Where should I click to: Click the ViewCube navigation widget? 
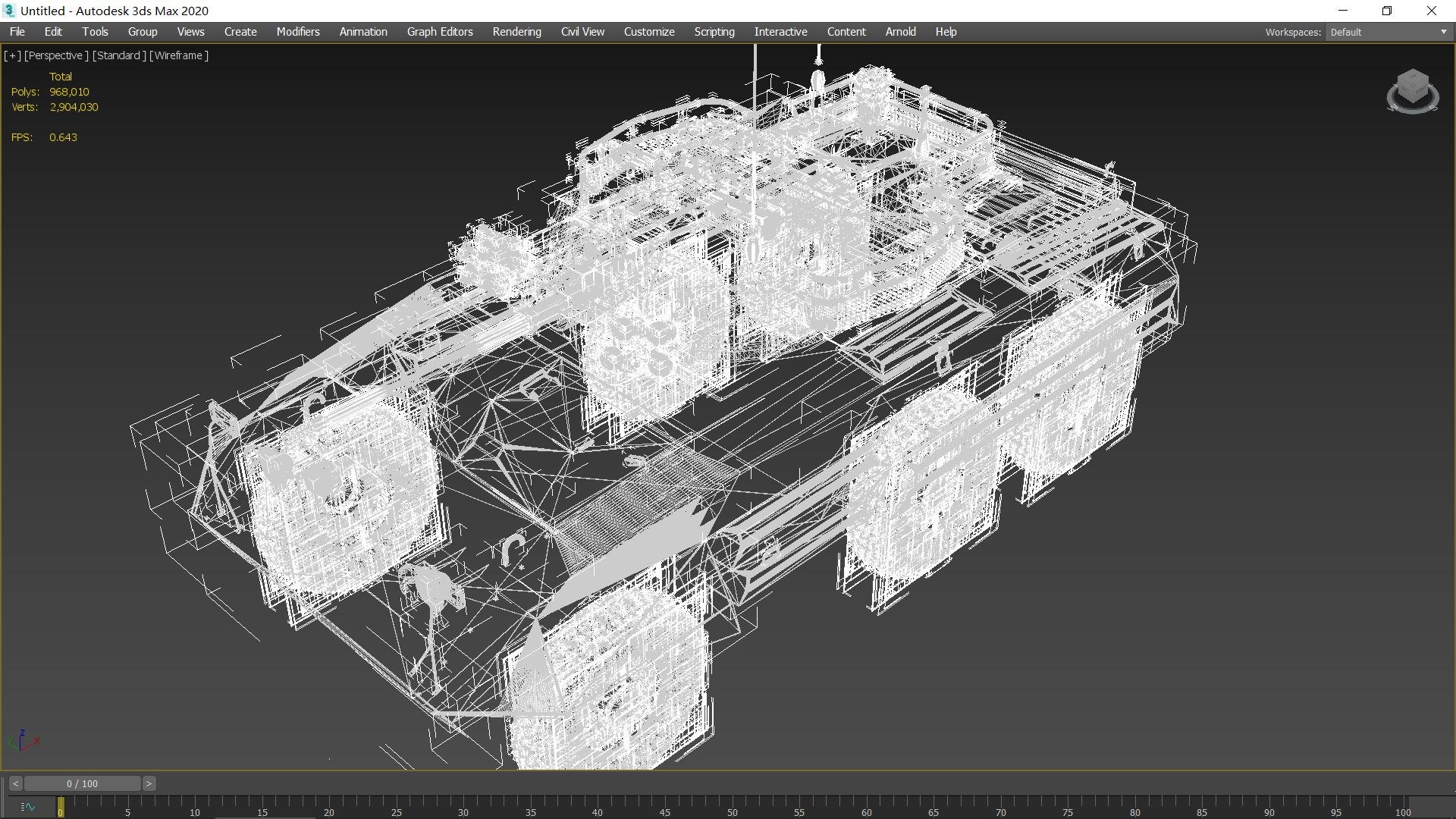[1412, 91]
